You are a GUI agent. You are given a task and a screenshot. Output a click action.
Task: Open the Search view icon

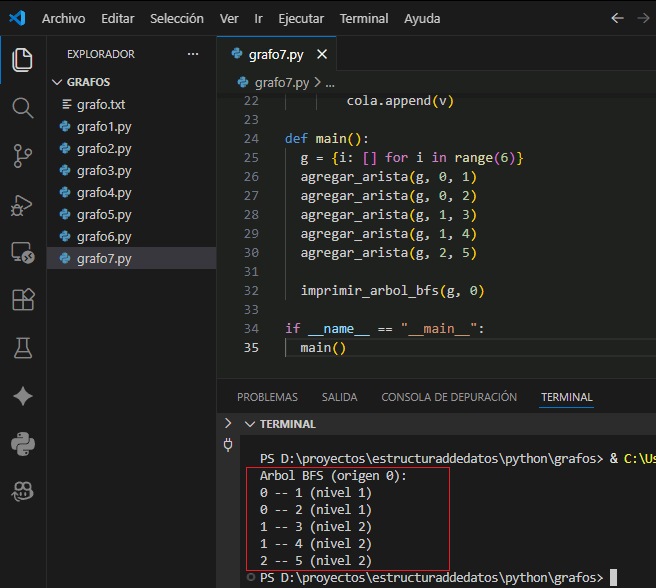point(22,107)
